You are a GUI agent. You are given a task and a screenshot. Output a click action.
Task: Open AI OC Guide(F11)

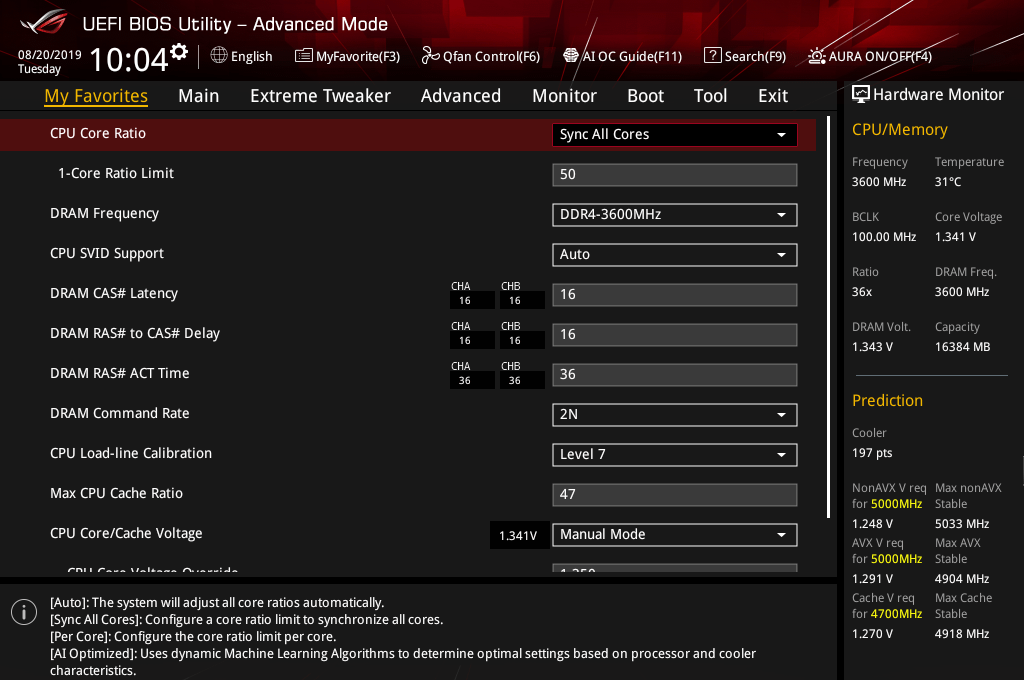[x=632, y=56]
